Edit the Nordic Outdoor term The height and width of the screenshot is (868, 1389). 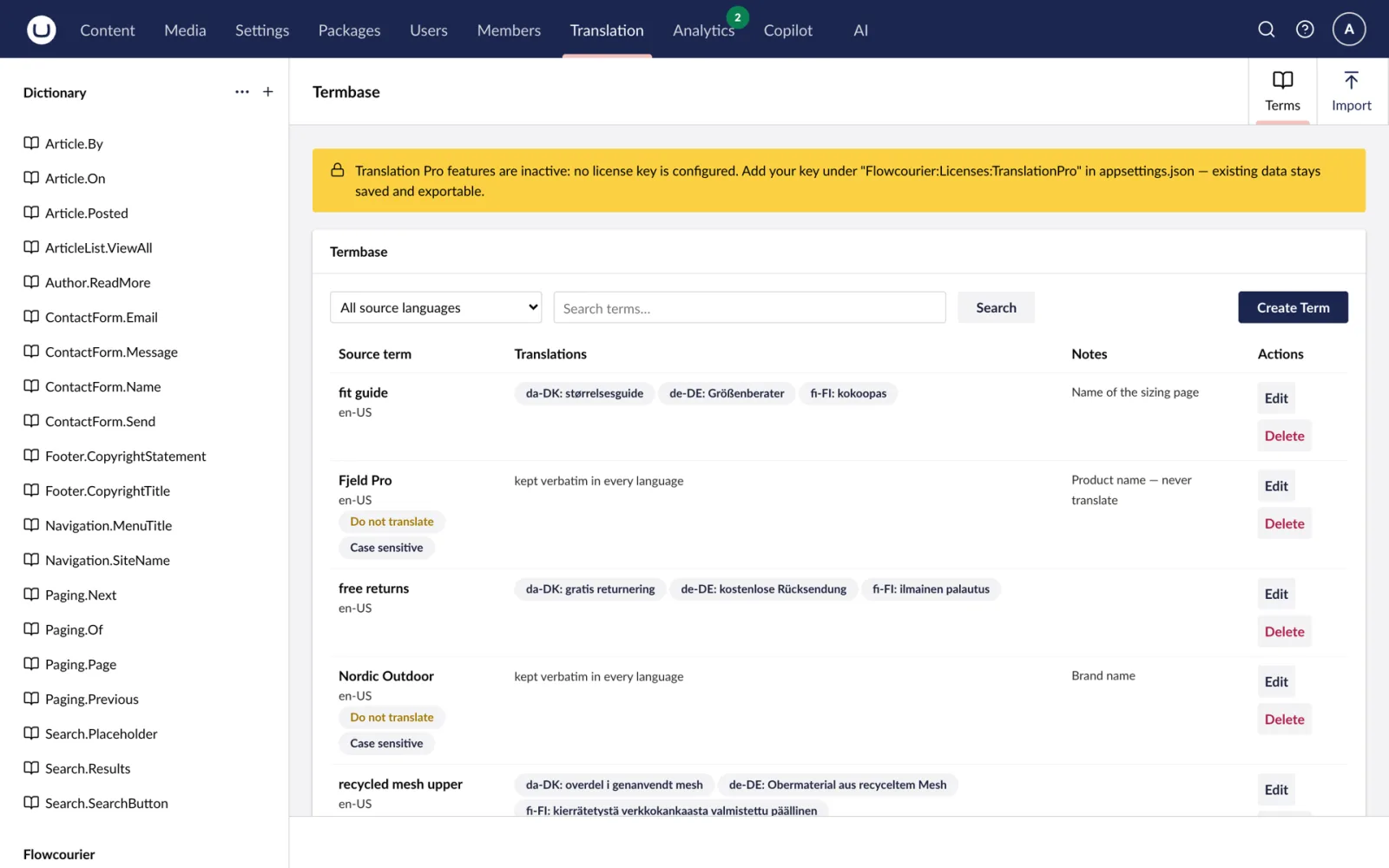click(x=1276, y=681)
